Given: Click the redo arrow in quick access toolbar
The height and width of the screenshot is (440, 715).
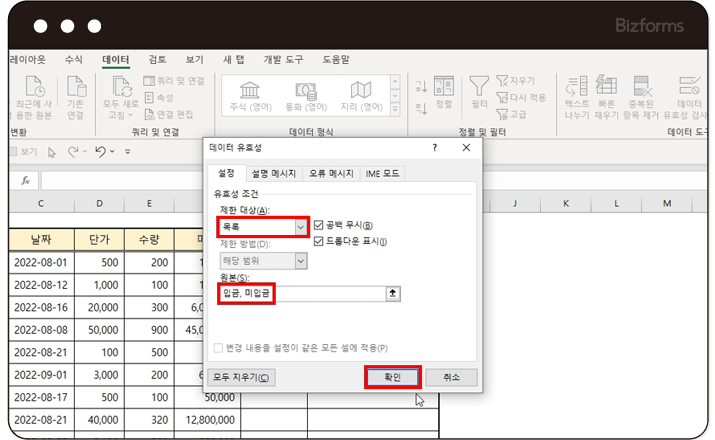Looking at the screenshot, I should (73, 151).
